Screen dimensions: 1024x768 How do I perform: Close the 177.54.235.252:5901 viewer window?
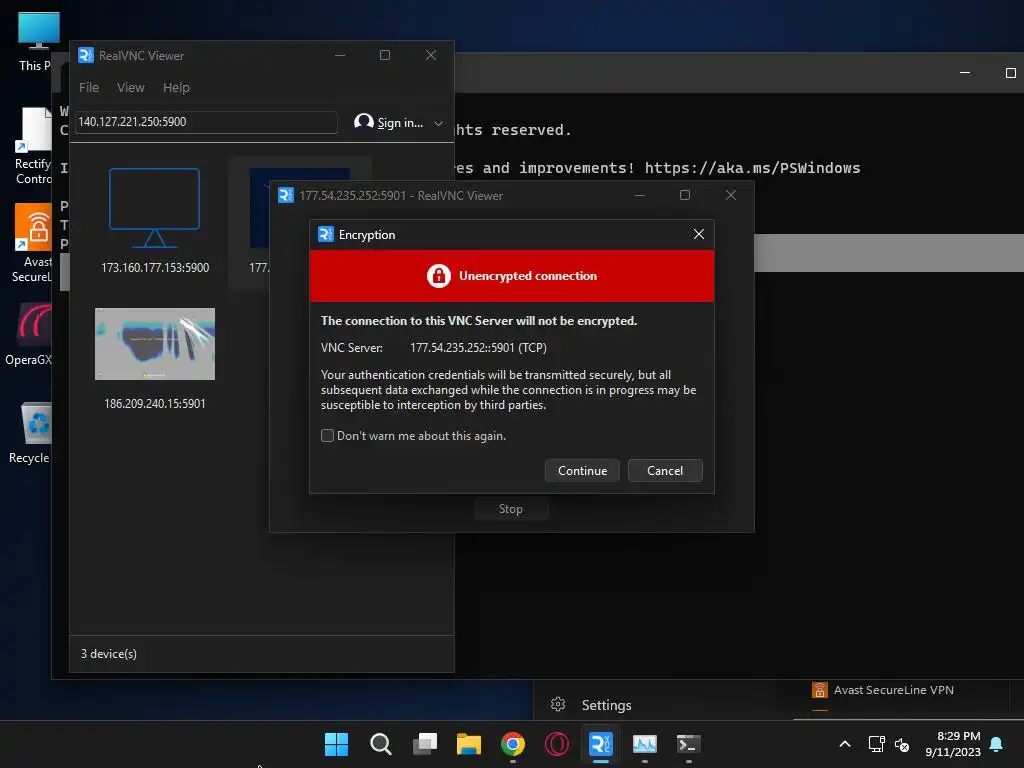point(731,195)
